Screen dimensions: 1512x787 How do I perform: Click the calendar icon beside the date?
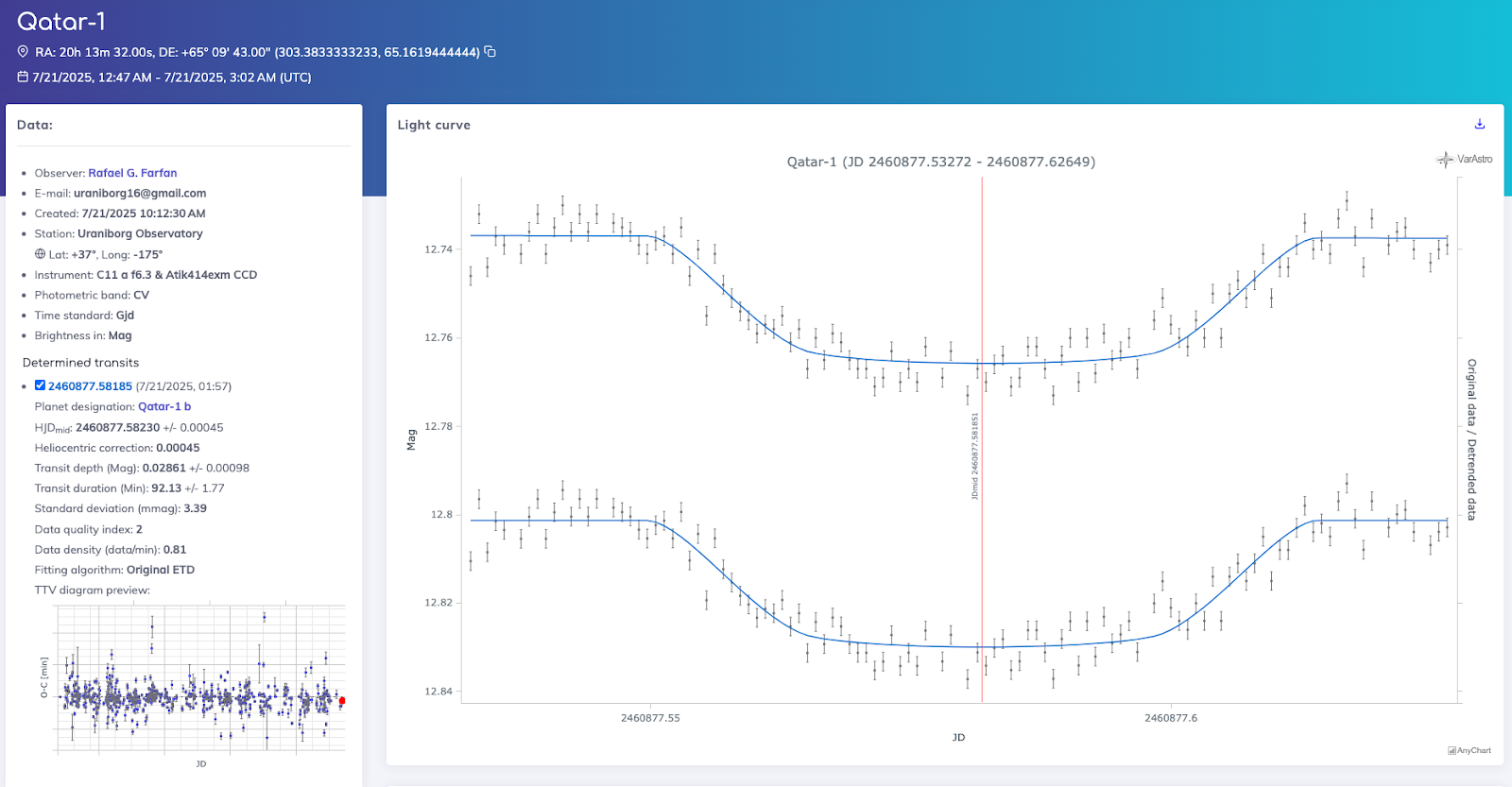[x=23, y=77]
